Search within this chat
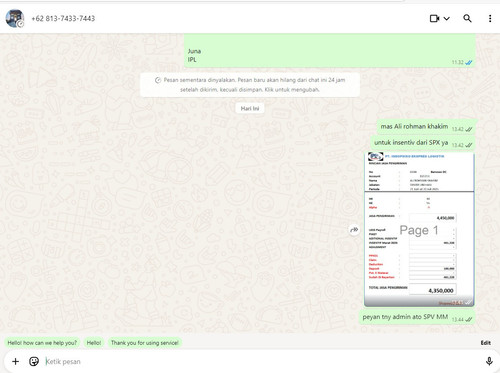 pos(467,18)
